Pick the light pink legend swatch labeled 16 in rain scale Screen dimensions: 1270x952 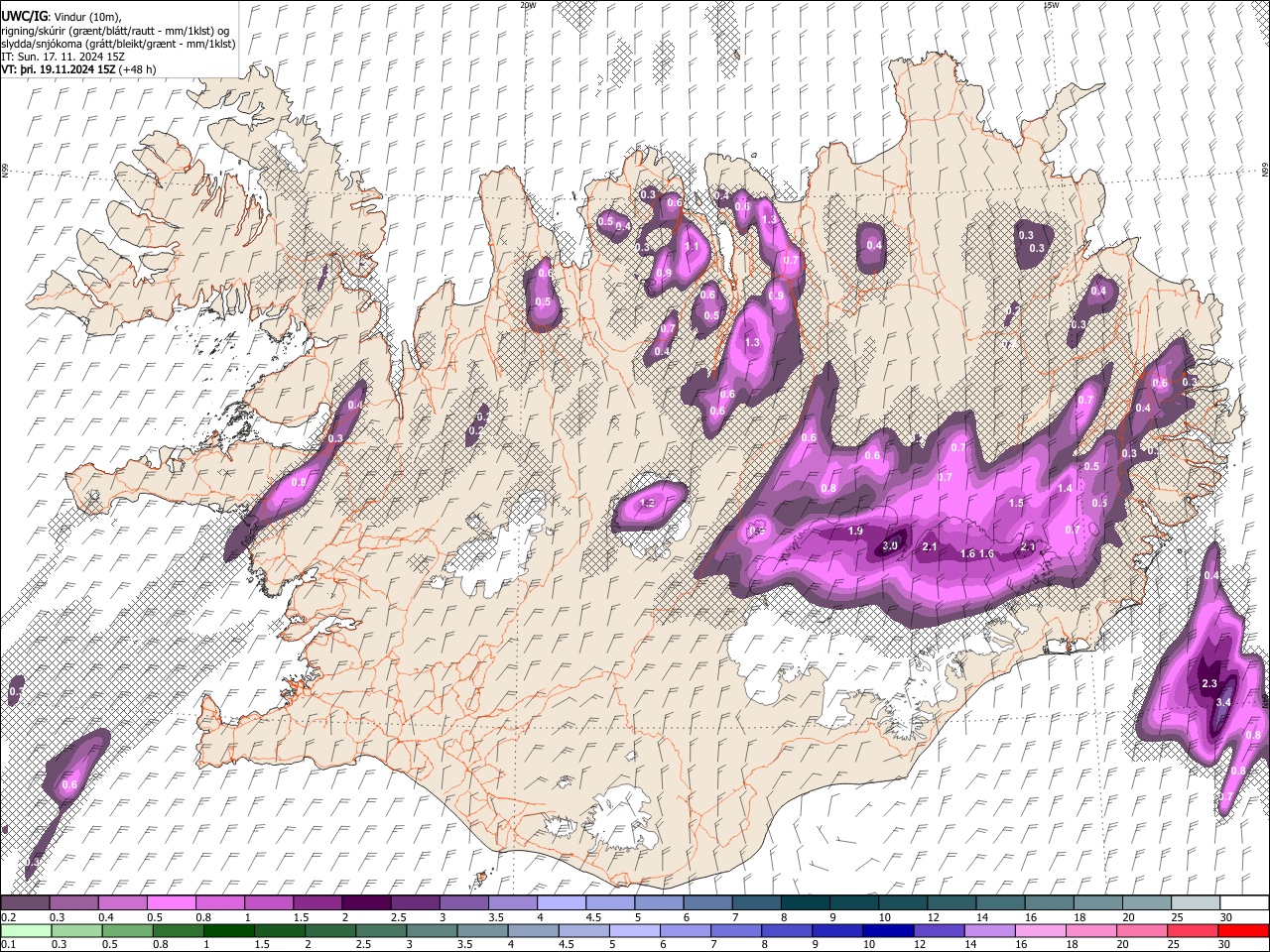1041,930
